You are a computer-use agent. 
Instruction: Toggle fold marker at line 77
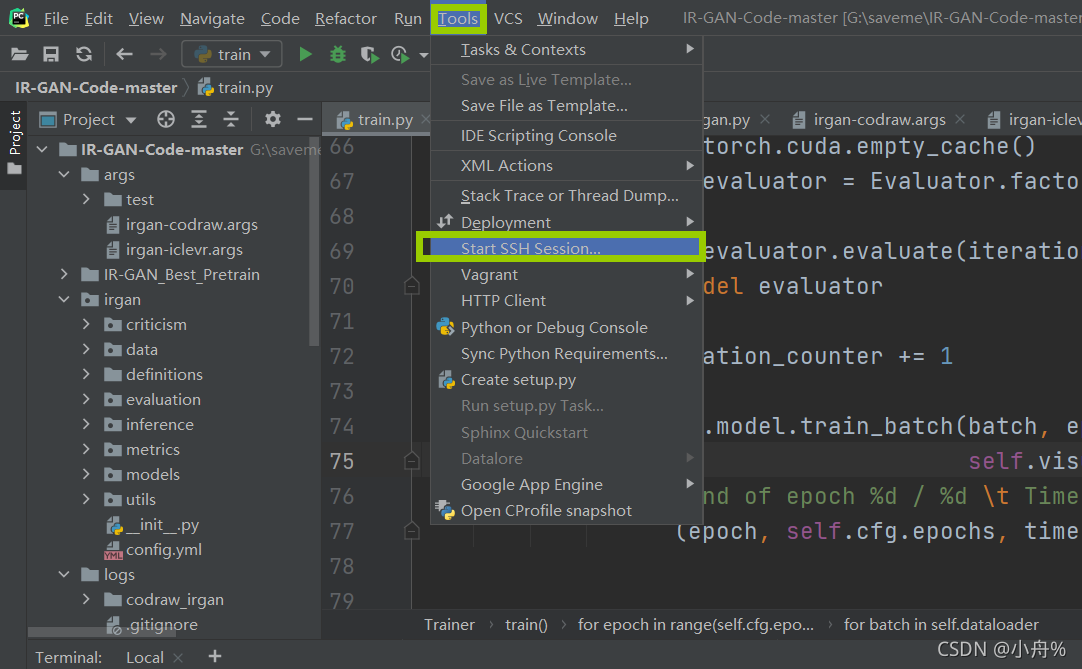coord(412,530)
